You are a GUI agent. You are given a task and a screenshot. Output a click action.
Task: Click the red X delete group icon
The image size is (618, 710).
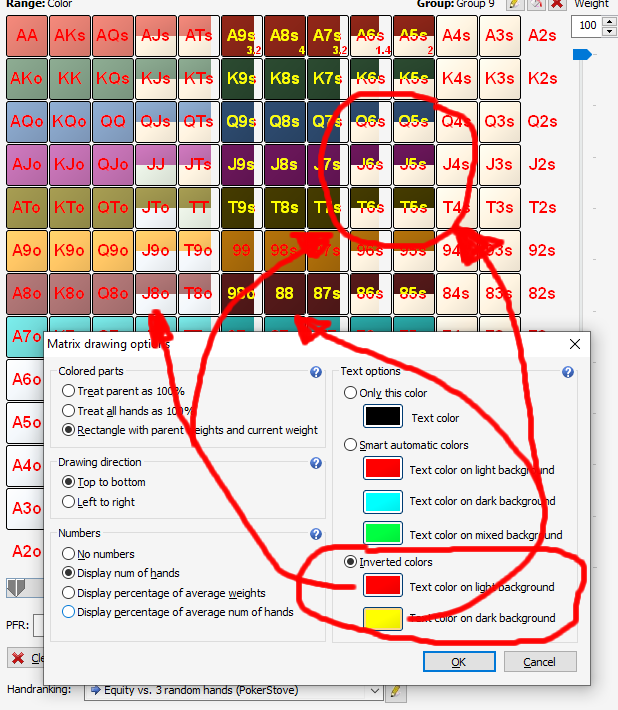coord(558,4)
